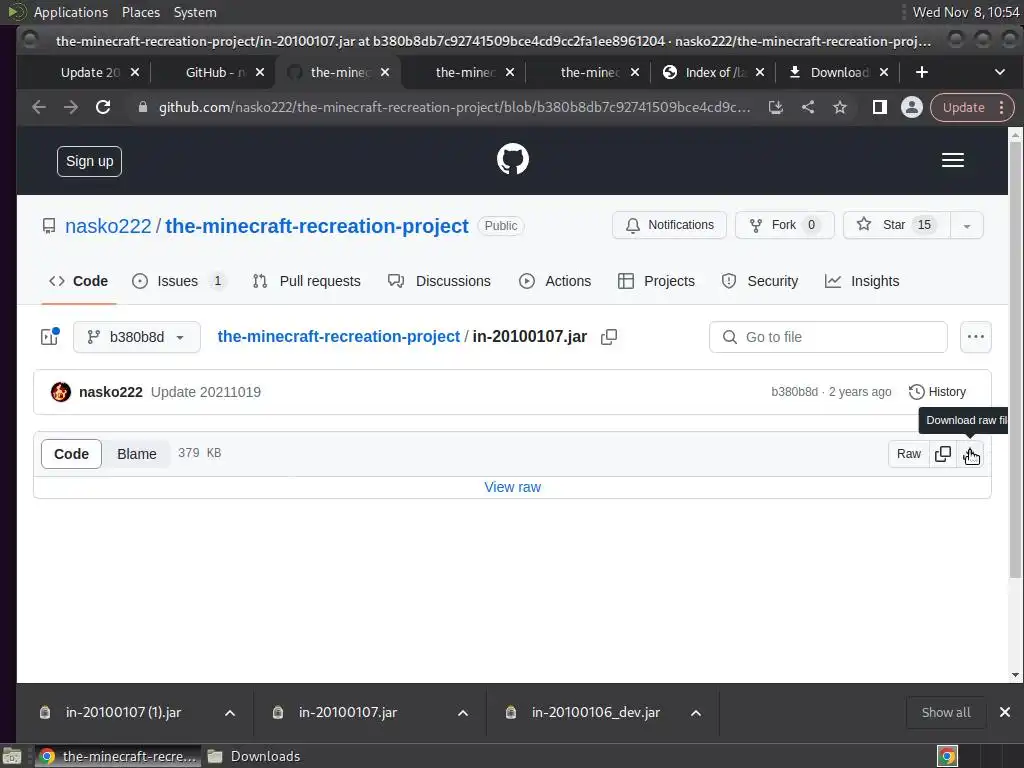The width and height of the screenshot is (1024, 768).
Task: Open the tab search chevron dropdown
Action: coord(1000,72)
